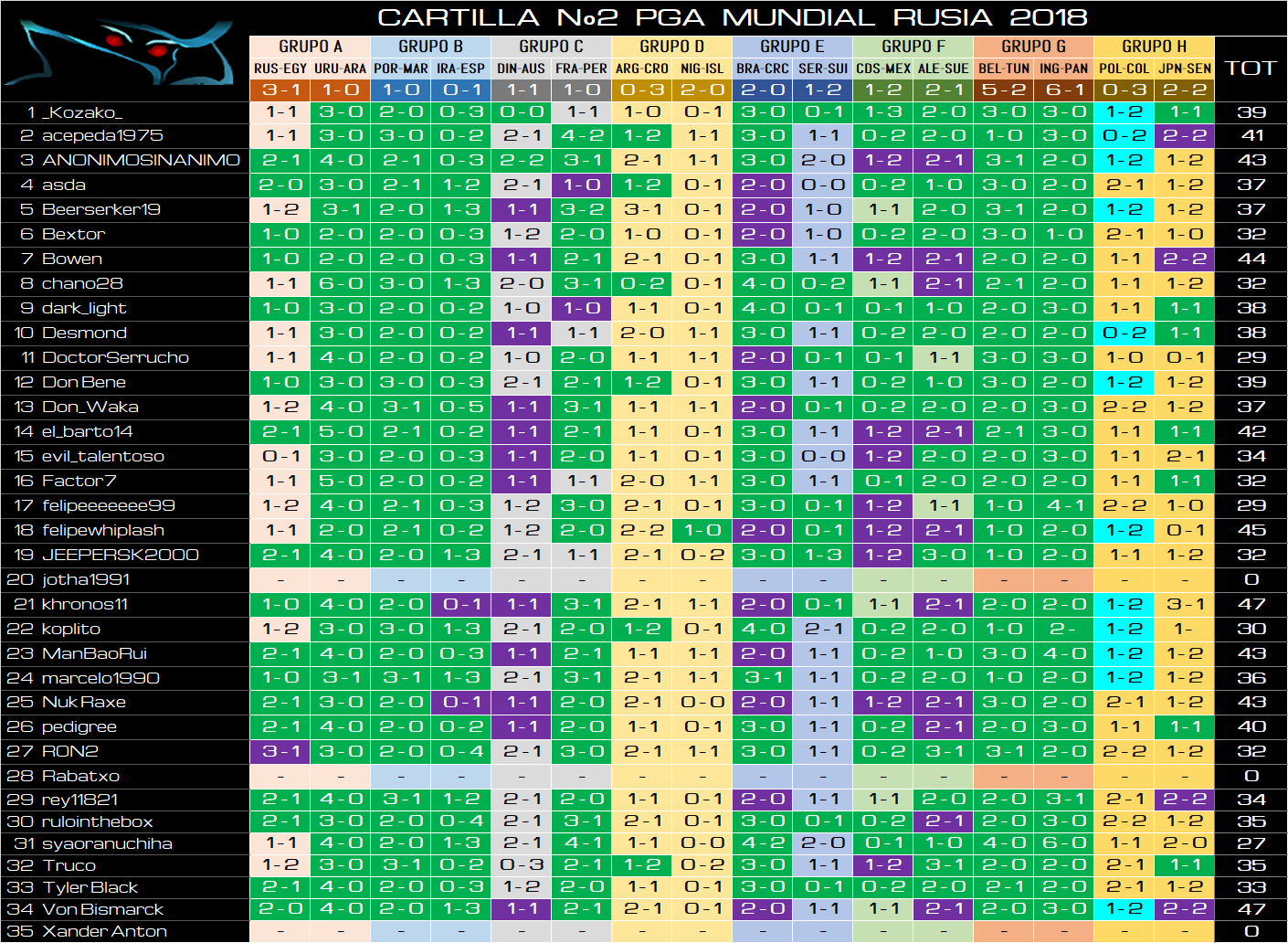Select the 2-2 actual result under JPN-SEN
This screenshot has height=943, width=1288.
pos(1185,90)
